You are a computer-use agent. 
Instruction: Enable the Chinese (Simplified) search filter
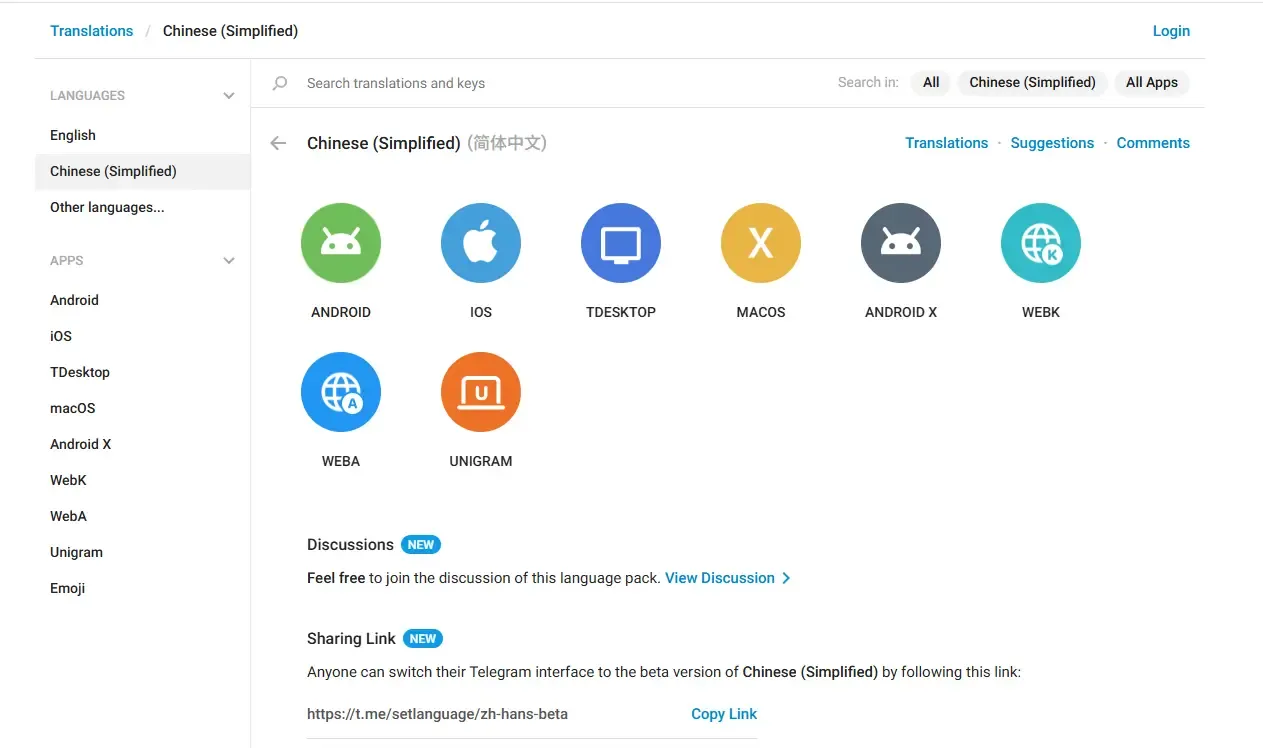[x=1032, y=82]
